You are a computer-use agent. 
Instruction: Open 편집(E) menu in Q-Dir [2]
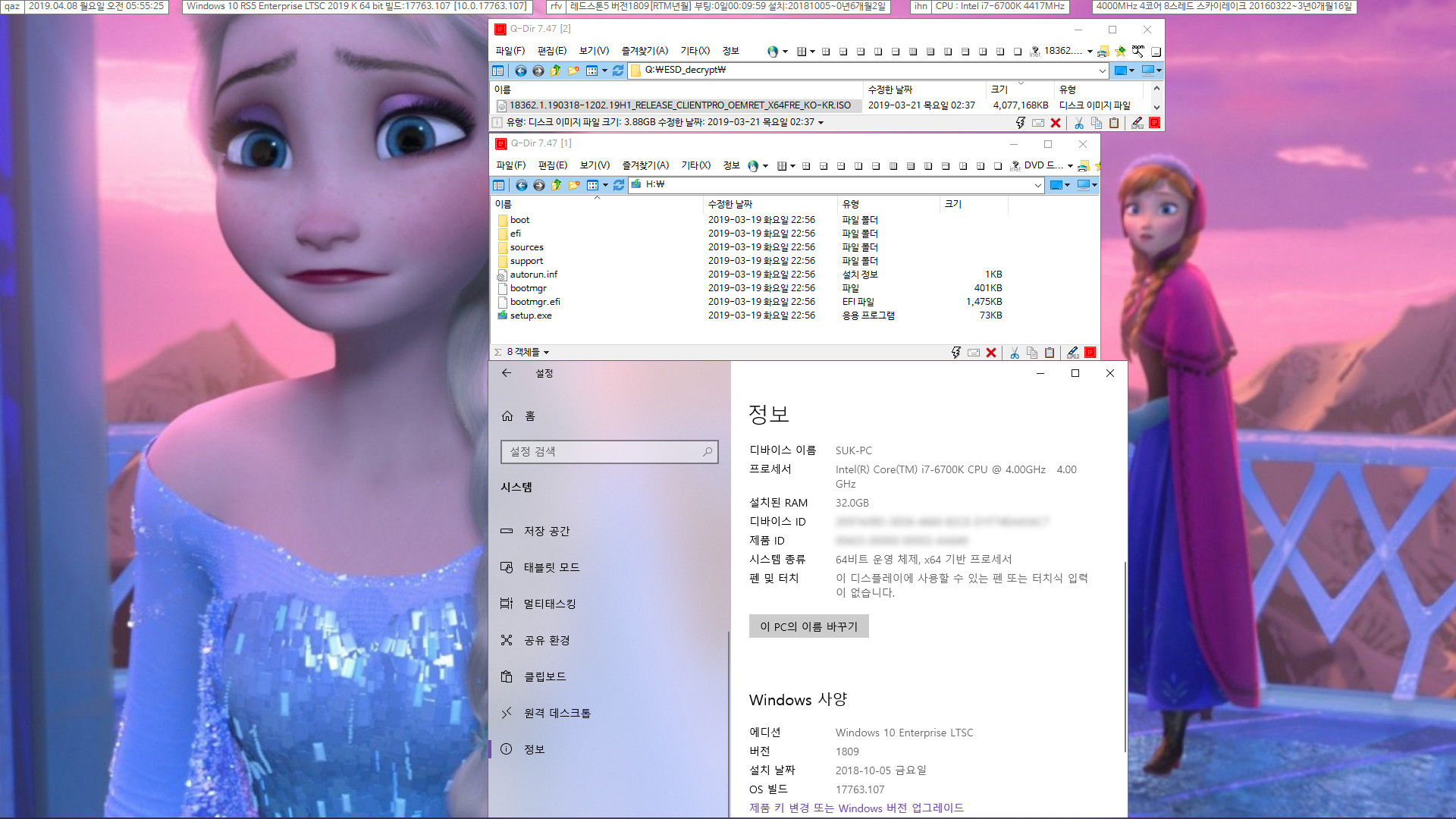[551, 51]
